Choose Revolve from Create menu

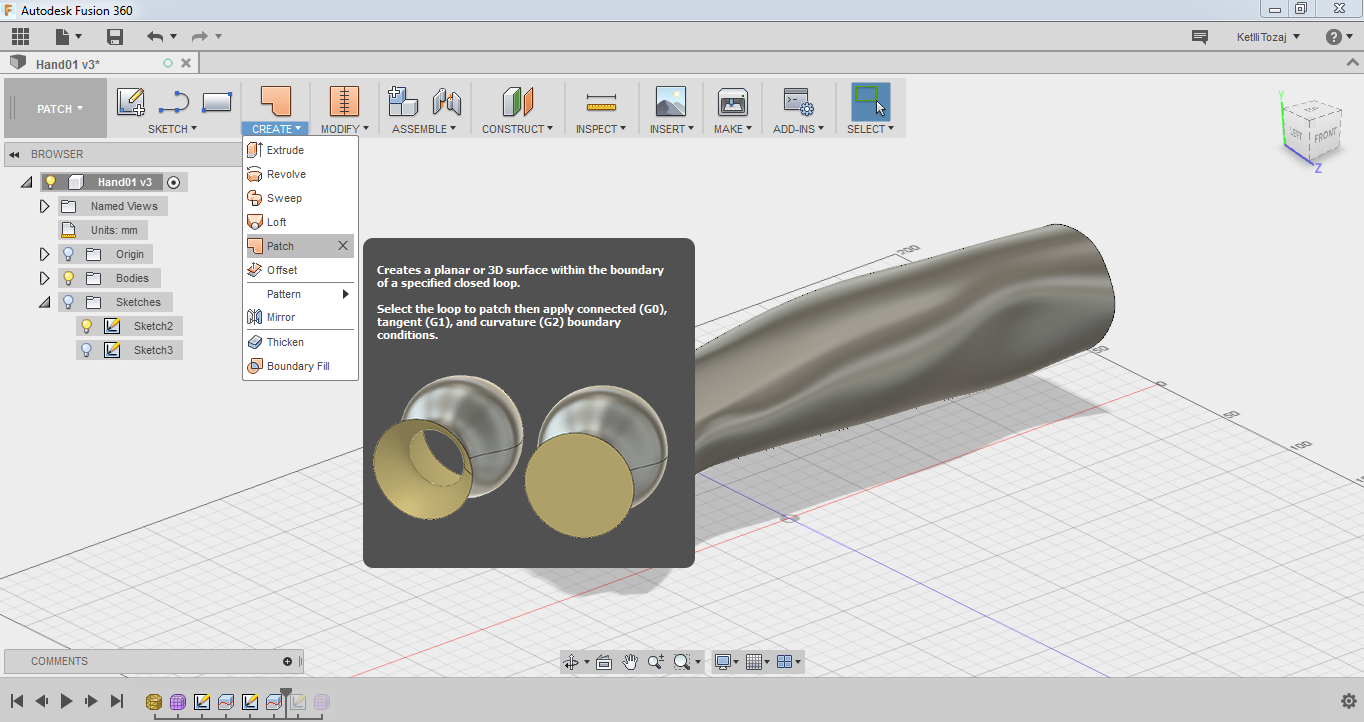point(301,174)
